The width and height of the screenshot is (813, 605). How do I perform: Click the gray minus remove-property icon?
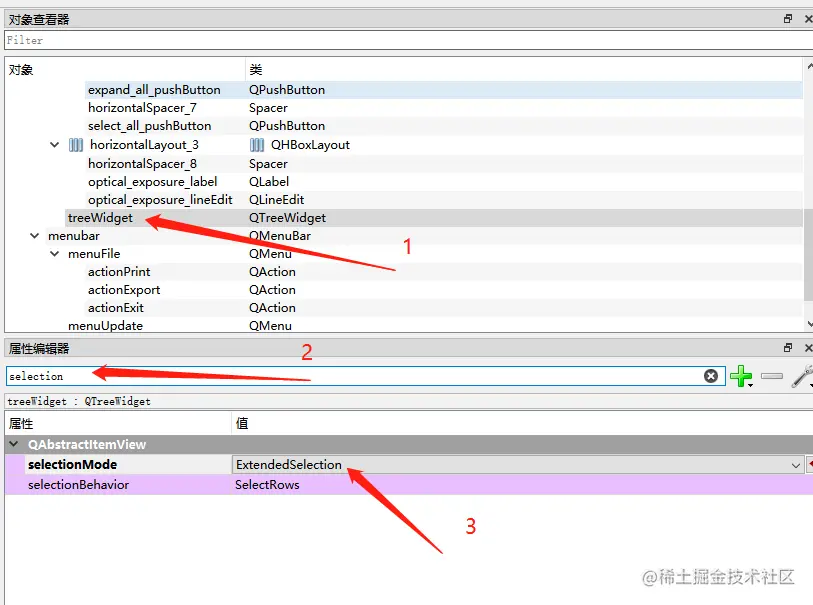(772, 376)
